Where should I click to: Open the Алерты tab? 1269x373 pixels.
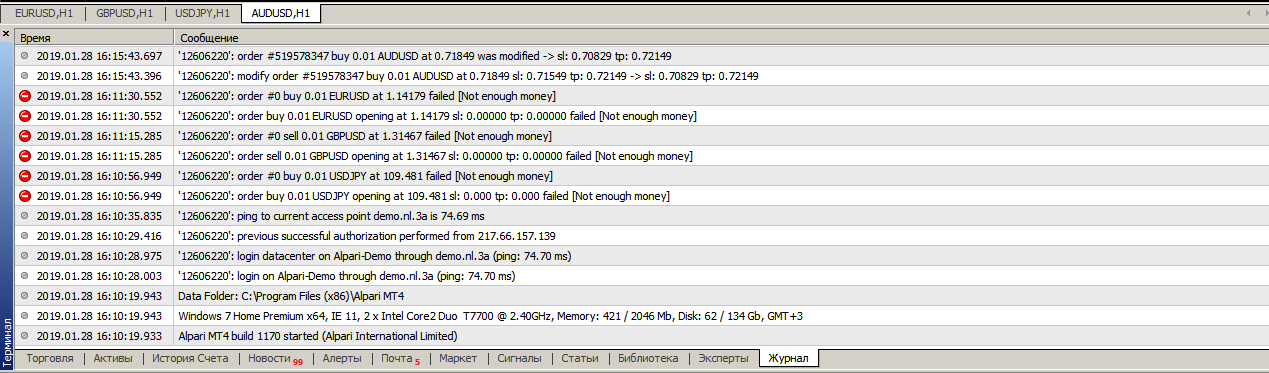point(342,358)
